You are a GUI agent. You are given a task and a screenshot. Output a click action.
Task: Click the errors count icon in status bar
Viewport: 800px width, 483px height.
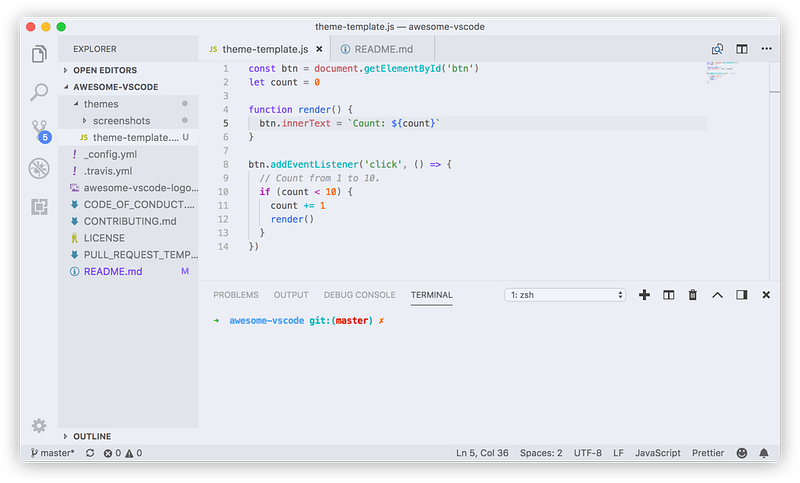[108, 453]
